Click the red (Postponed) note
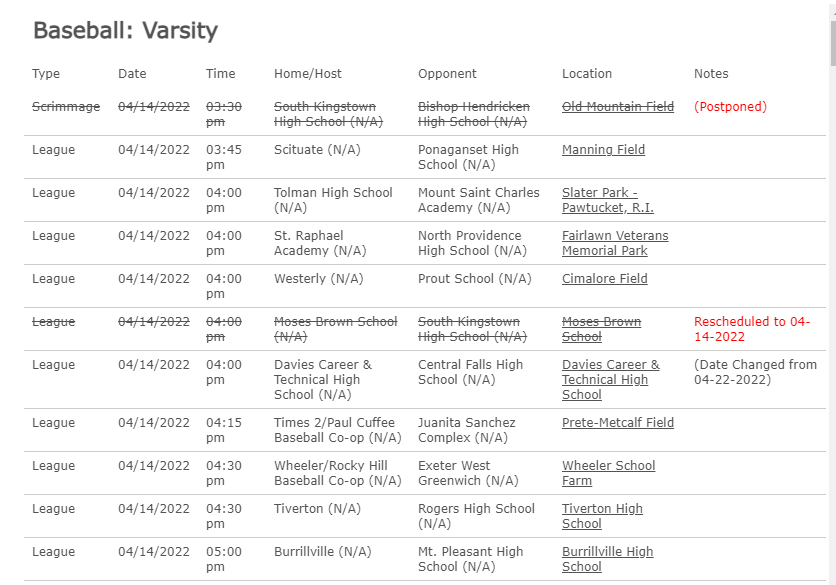This screenshot has width=836, height=585. click(730, 107)
